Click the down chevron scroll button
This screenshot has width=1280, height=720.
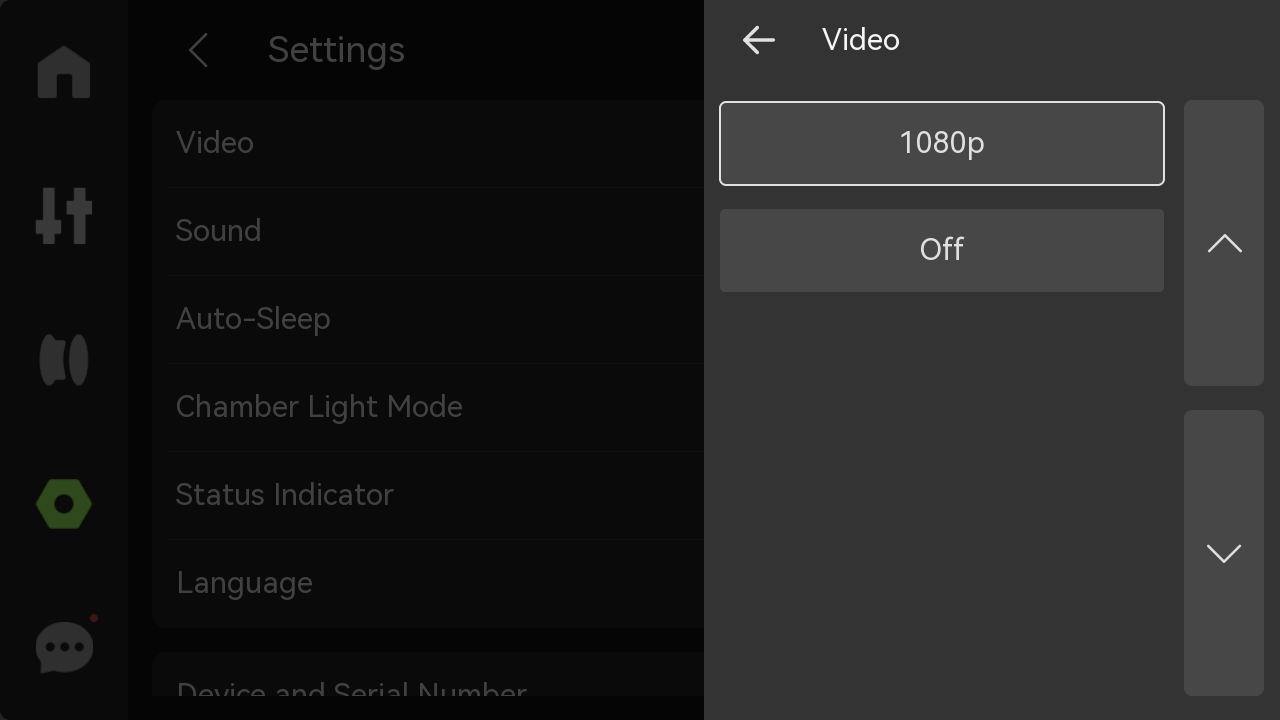1224,553
